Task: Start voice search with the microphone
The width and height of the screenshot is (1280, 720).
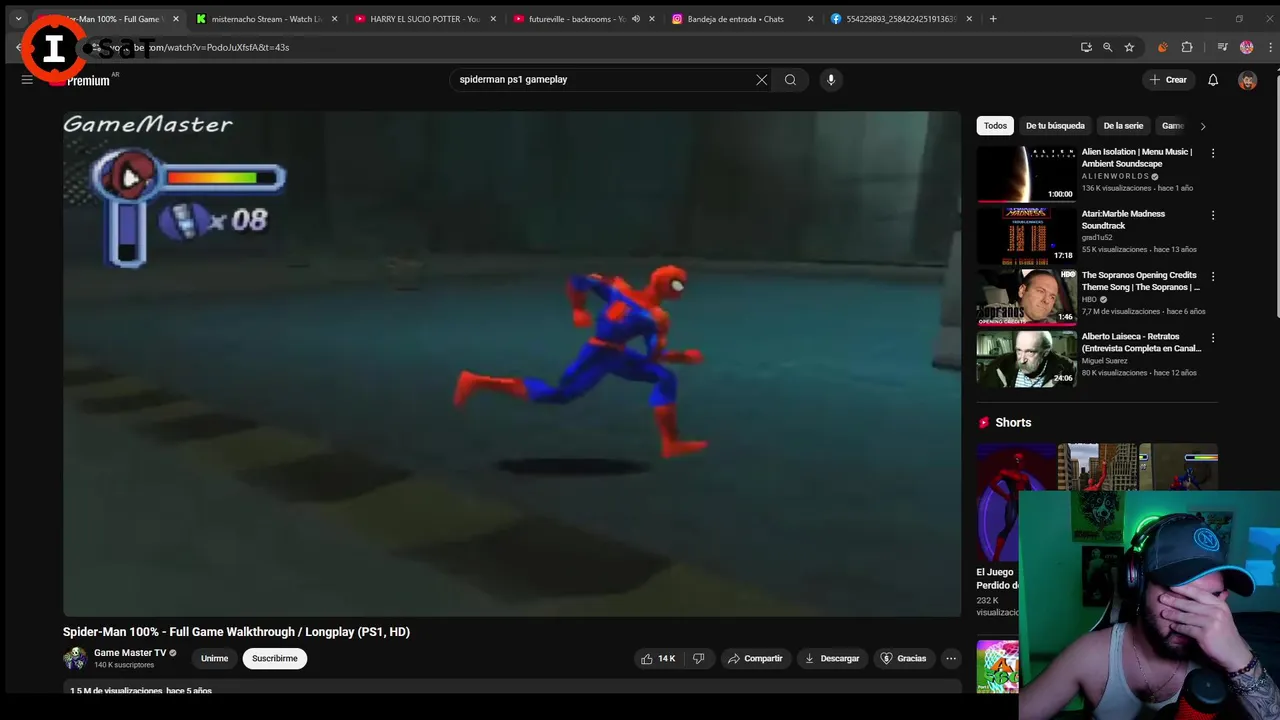Action: point(830,80)
